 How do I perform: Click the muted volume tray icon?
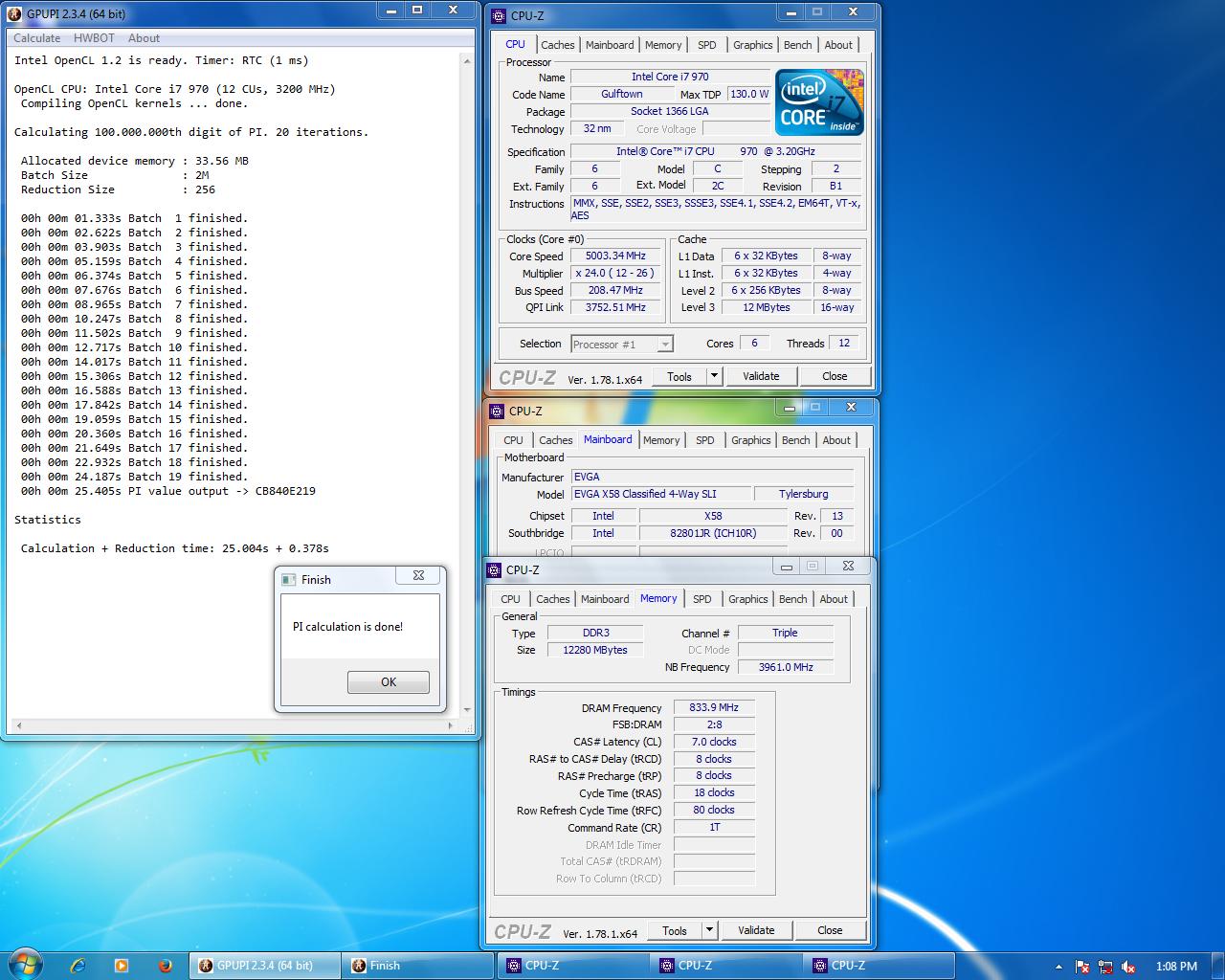[x=1127, y=967]
